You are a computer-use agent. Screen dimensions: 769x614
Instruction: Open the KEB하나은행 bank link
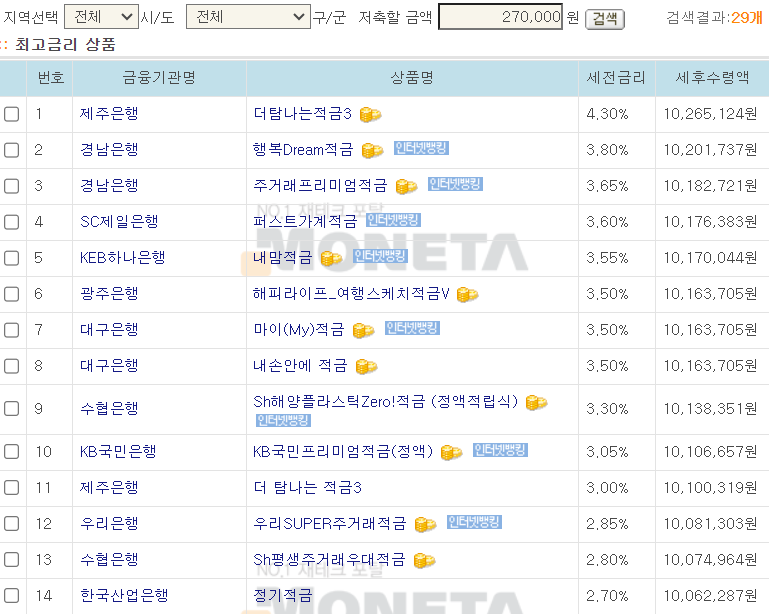[123, 257]
